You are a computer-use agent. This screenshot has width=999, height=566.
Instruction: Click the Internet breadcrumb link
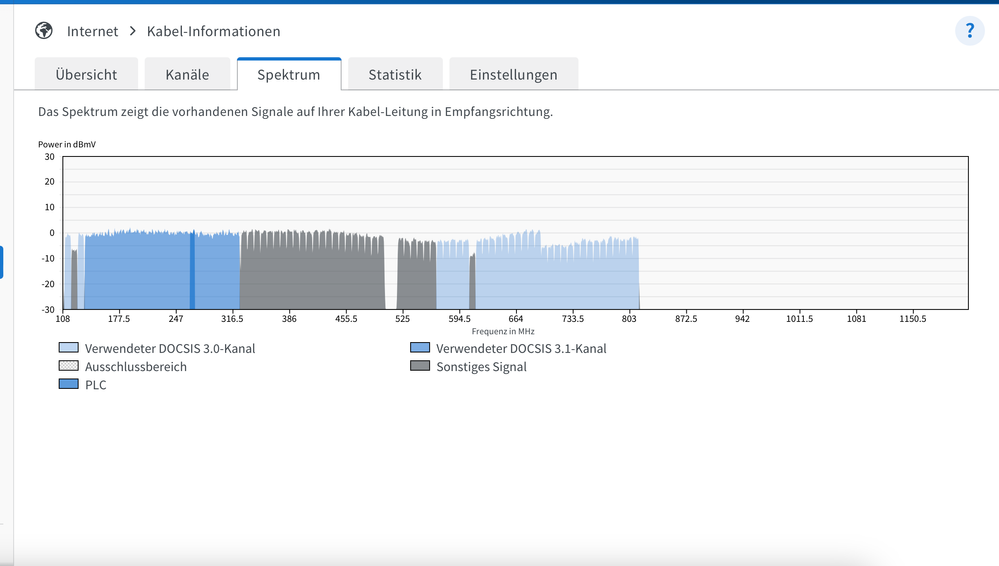pyautogui.click(x=92, y=32)
